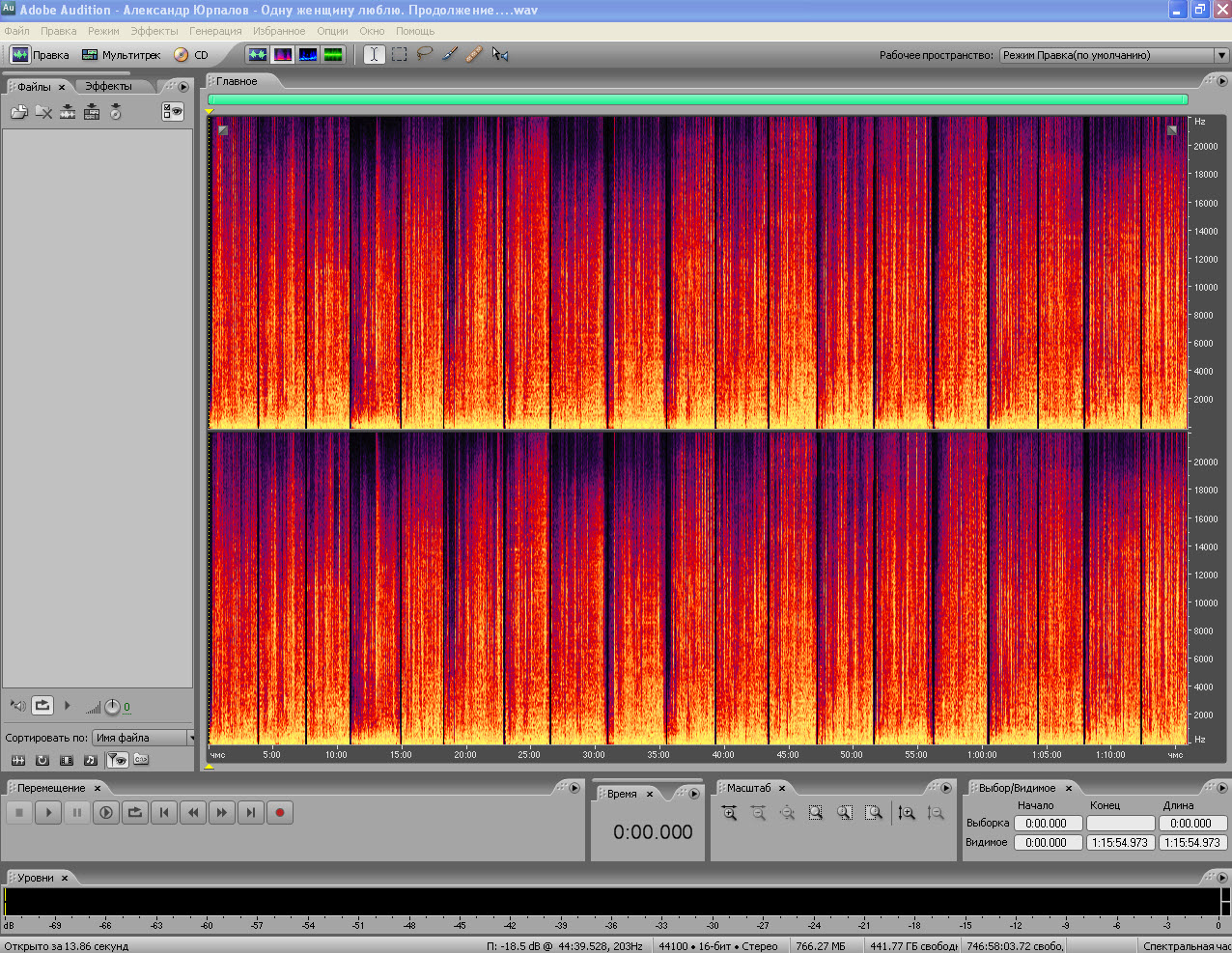Open the Рабочее пространство workspace dropdown
Screen dimensions: 1232x953
(1113, 55)
